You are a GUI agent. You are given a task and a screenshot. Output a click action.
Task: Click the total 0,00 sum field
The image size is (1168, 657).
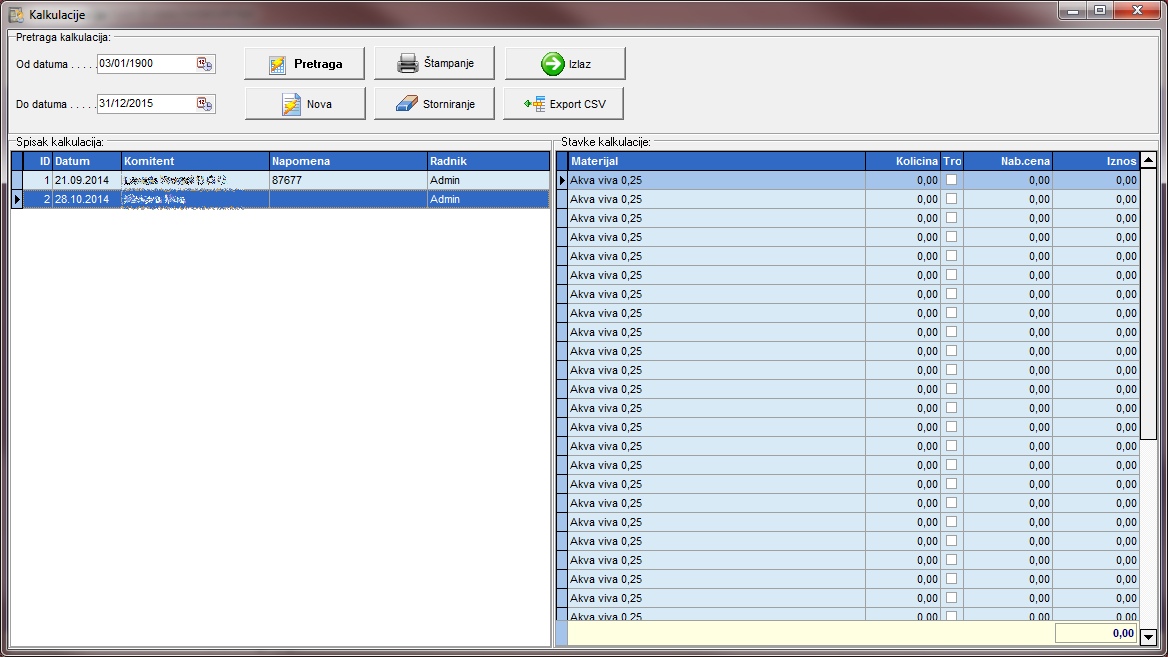[x=1096, y=633]
